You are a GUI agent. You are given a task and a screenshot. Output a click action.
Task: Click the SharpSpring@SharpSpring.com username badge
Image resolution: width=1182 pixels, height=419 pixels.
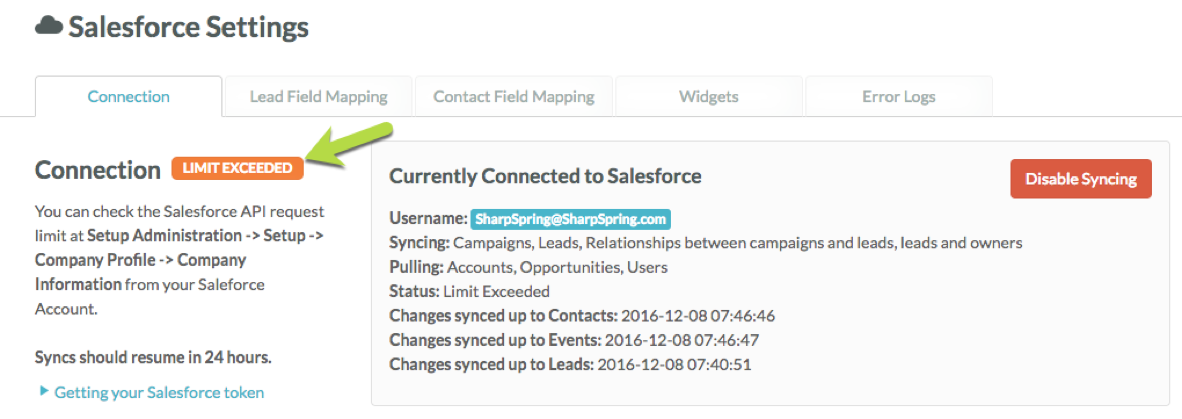click(570, 219)
